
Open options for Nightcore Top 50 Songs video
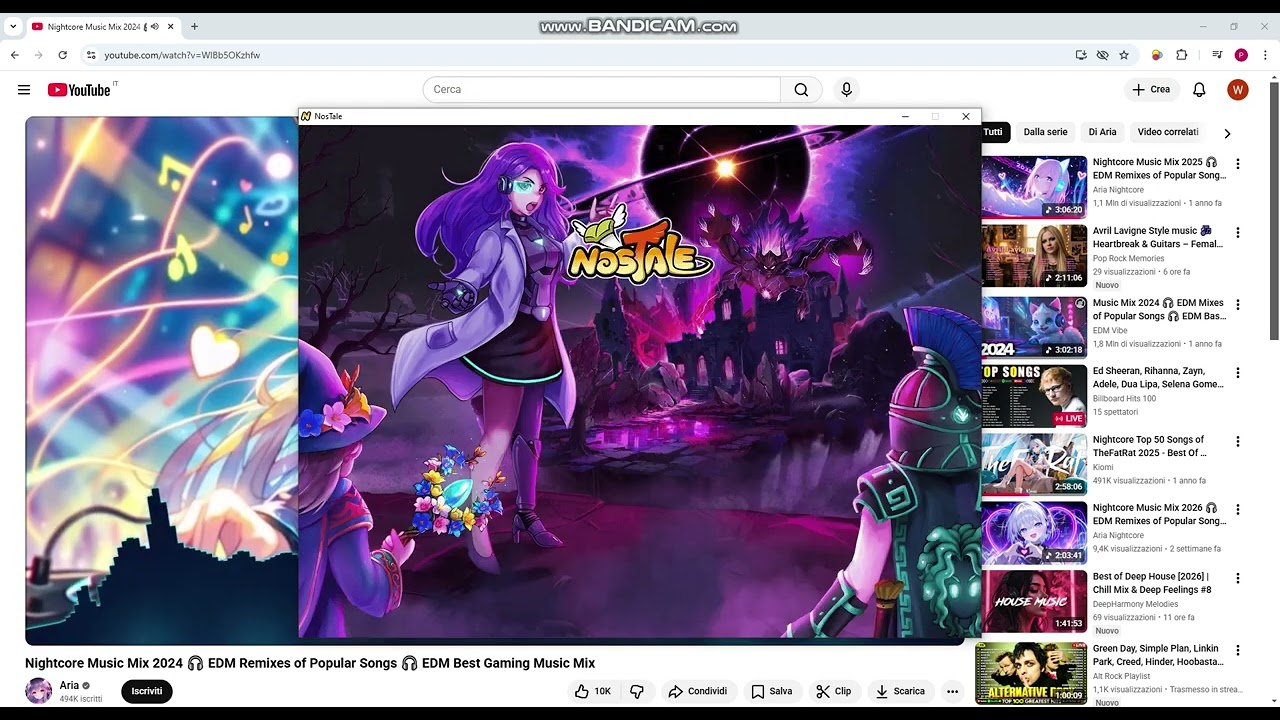1238,441
